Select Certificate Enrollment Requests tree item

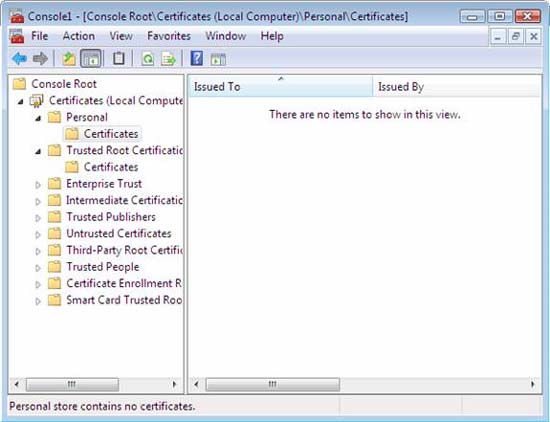click(x=124, y=283)
